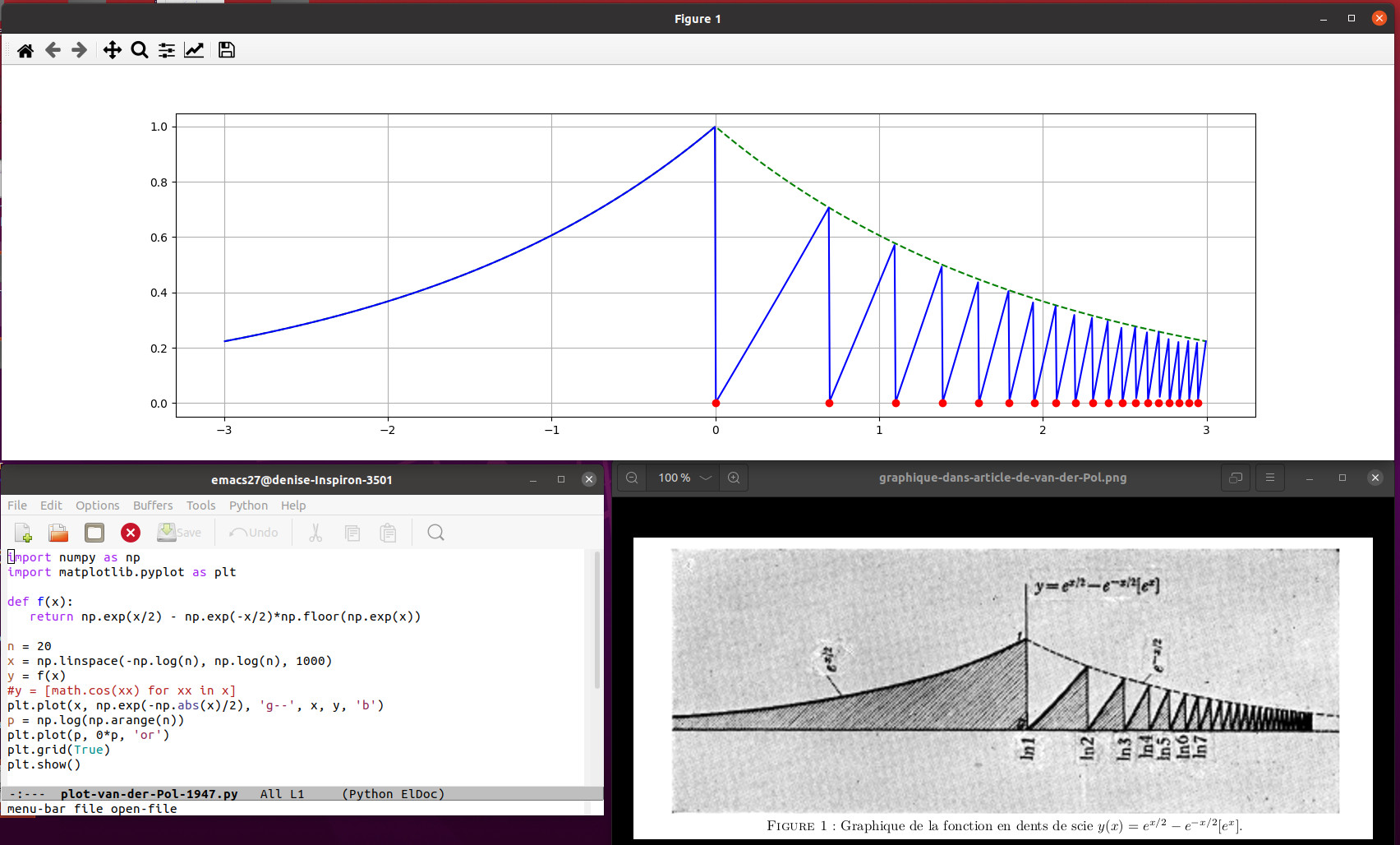The image size is (1400, 845).
Task: Open the Tools menu in Emacs
Action: 200,506
